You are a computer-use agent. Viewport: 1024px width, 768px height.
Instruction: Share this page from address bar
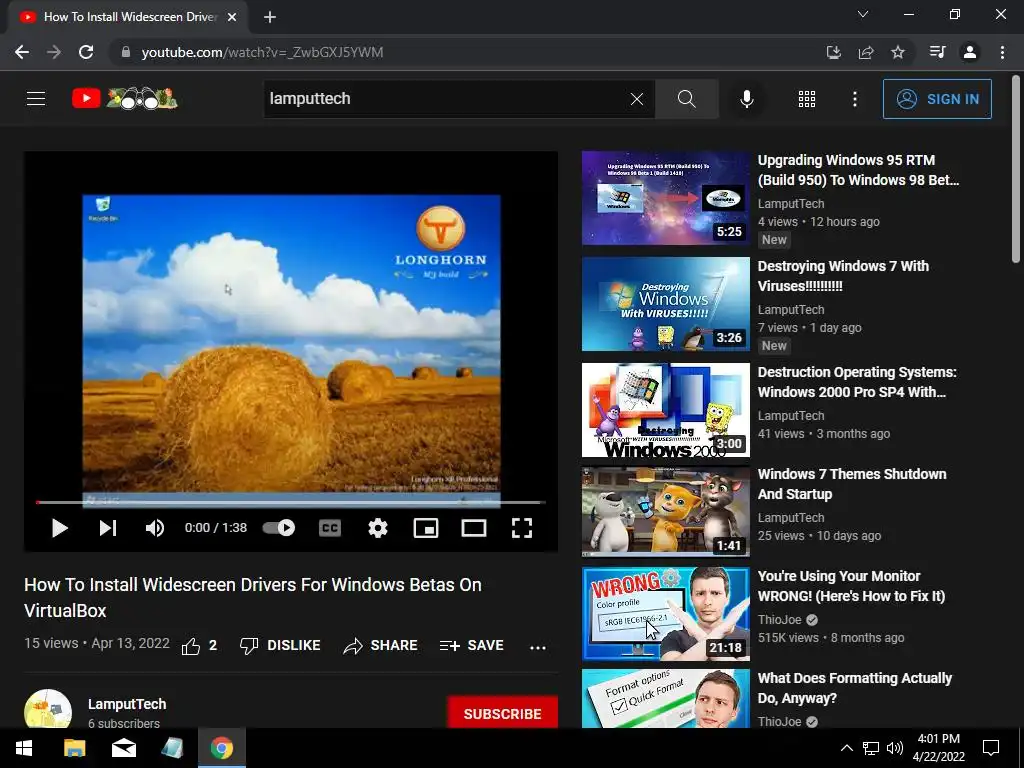click(866, 52)
